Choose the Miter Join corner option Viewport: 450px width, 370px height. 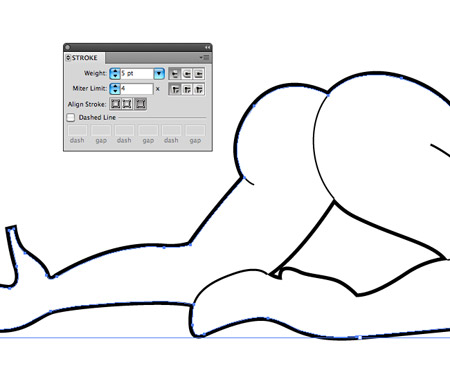[175, 89]
